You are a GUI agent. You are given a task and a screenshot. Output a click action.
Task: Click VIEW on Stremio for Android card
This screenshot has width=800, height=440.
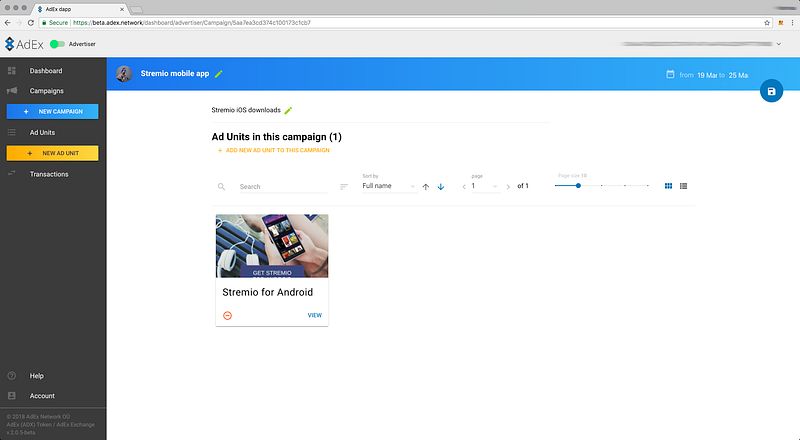point(315,315)
